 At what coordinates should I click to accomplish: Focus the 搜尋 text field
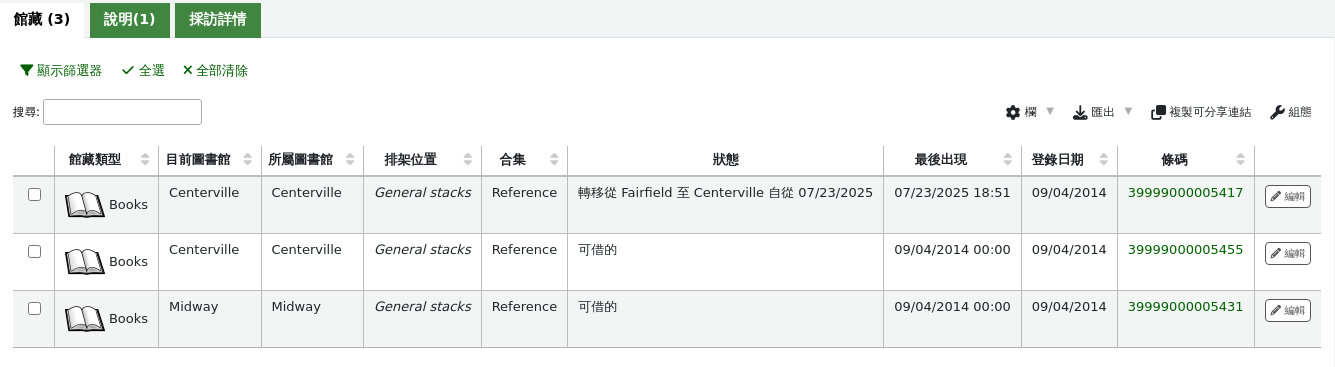[122, 112]
